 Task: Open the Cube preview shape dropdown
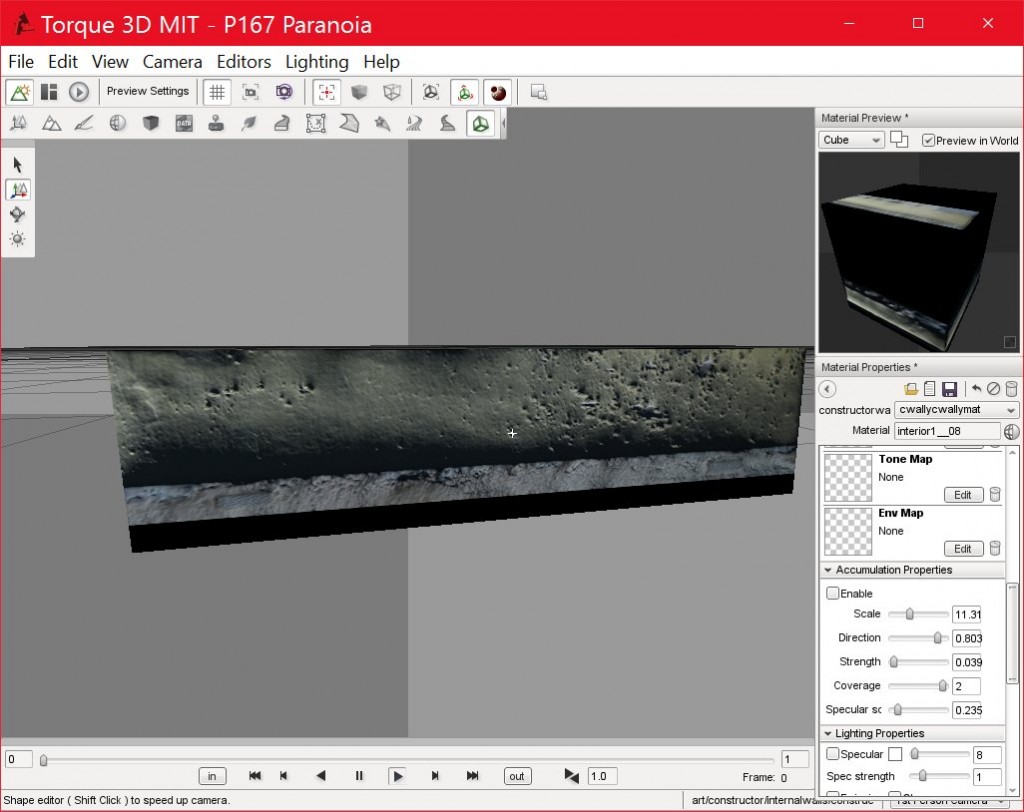[850, 140]
